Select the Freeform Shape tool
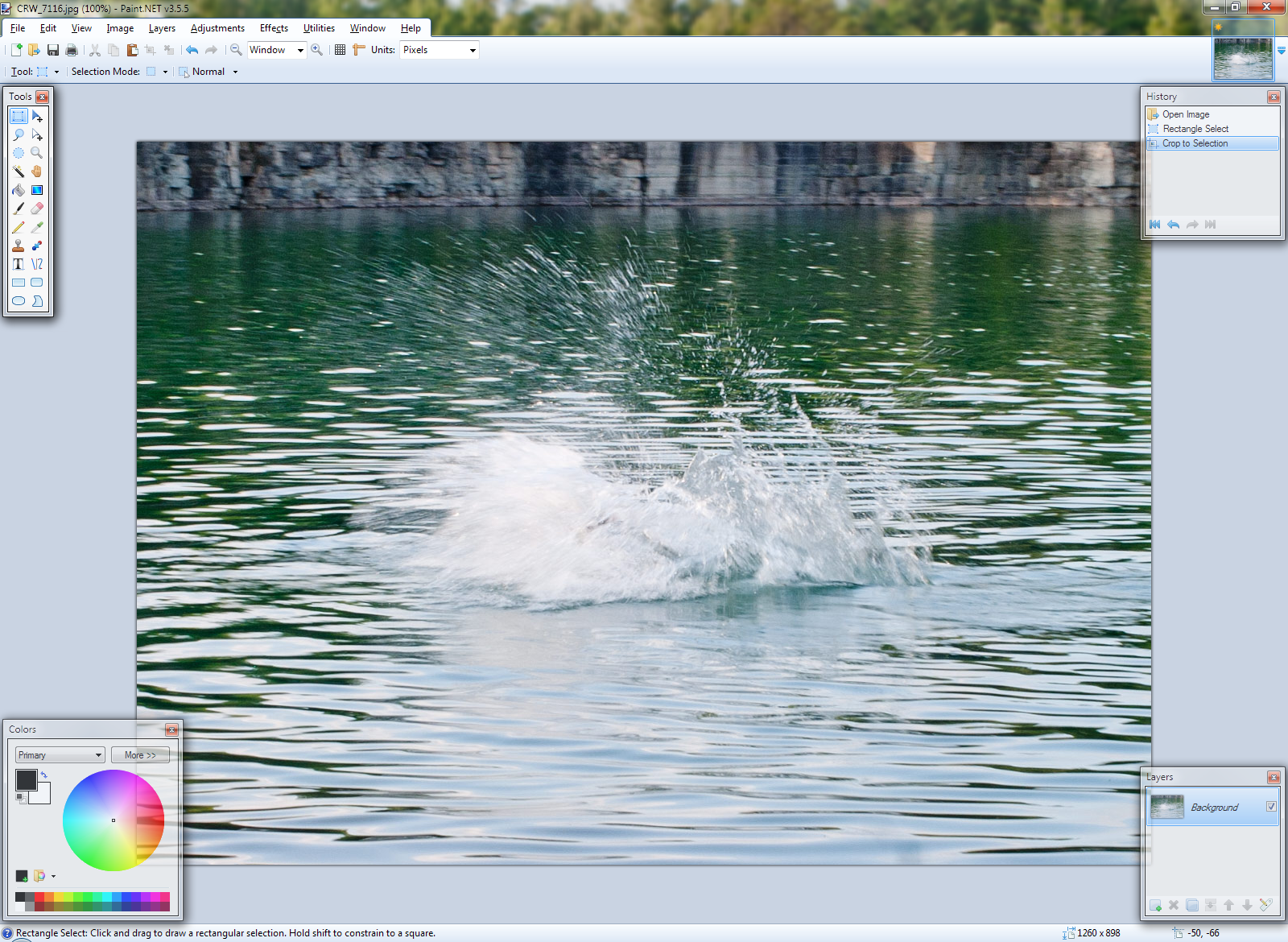 [37, 301]
